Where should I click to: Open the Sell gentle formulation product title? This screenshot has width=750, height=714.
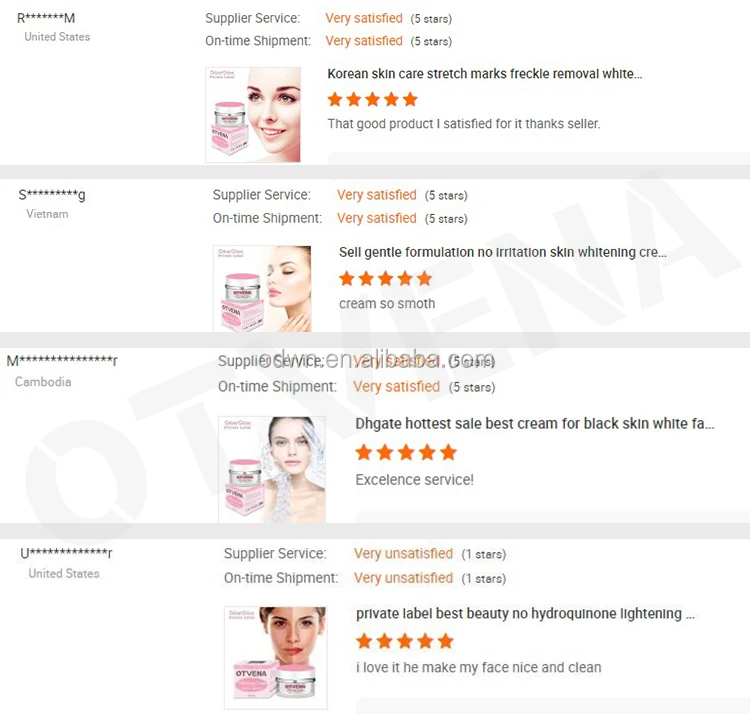coord(503,252)
